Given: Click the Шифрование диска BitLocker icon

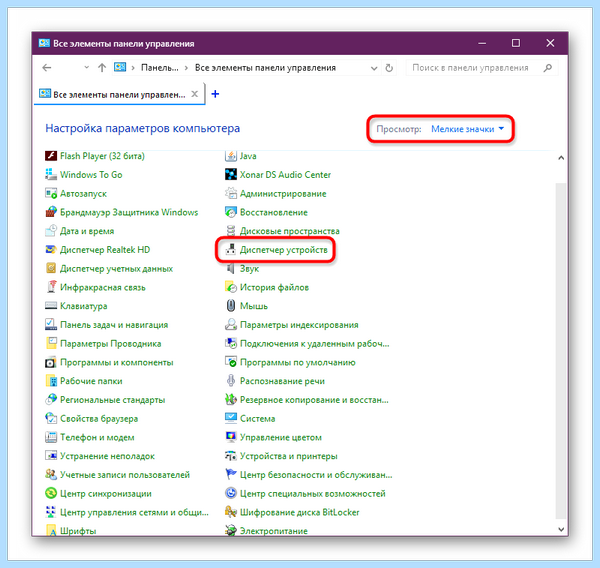Looking at the screenshot, I should coord(231,512).
